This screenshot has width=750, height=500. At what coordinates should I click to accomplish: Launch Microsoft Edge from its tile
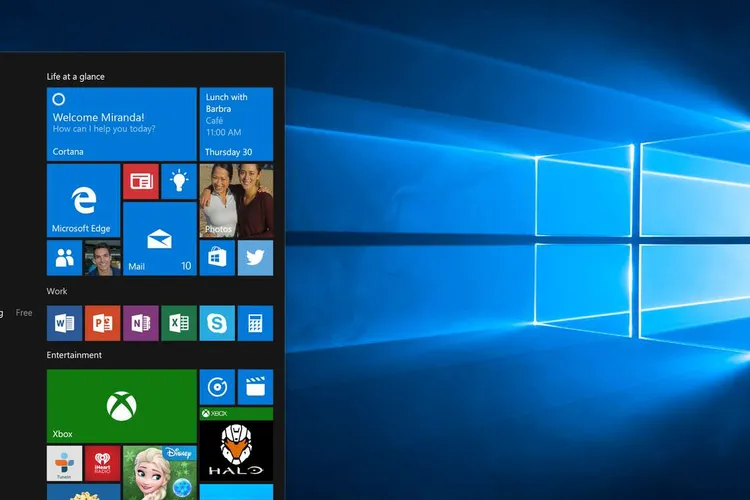[x=83, y=201]
